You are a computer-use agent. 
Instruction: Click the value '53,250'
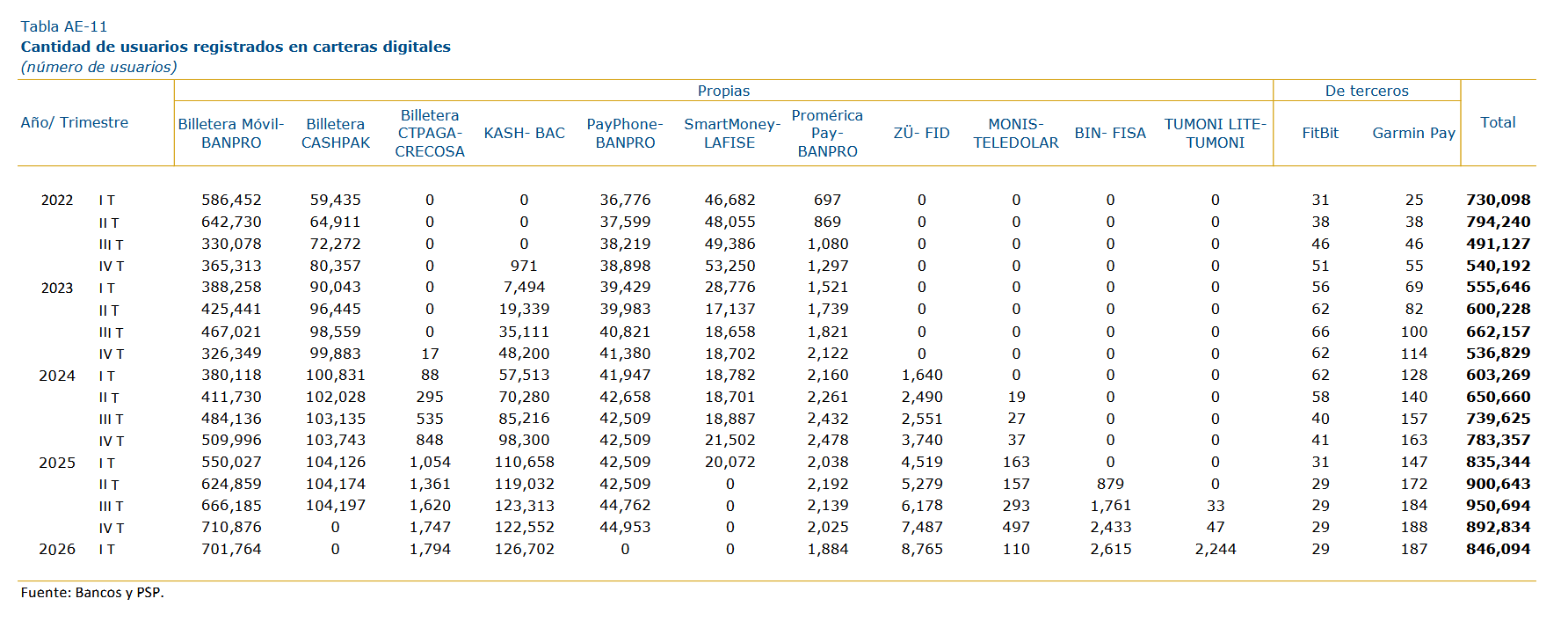click(x=730, y=266)
